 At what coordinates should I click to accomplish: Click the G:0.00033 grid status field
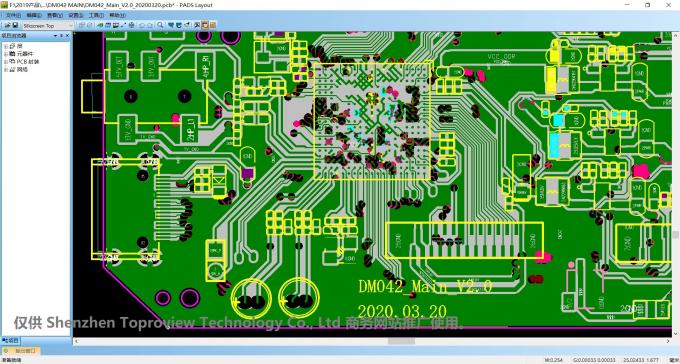tap(594, 360)
